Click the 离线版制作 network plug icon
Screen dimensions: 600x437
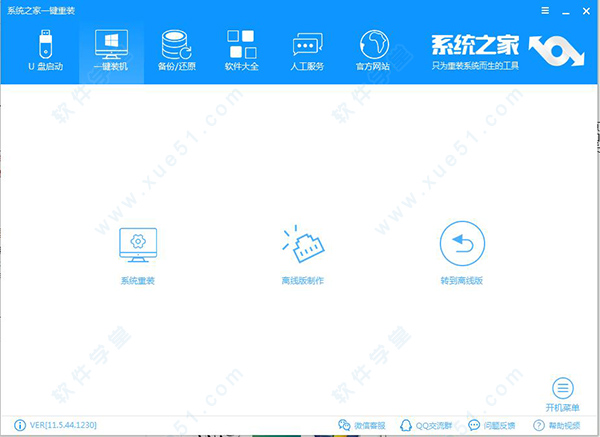[x=303, y=244]
